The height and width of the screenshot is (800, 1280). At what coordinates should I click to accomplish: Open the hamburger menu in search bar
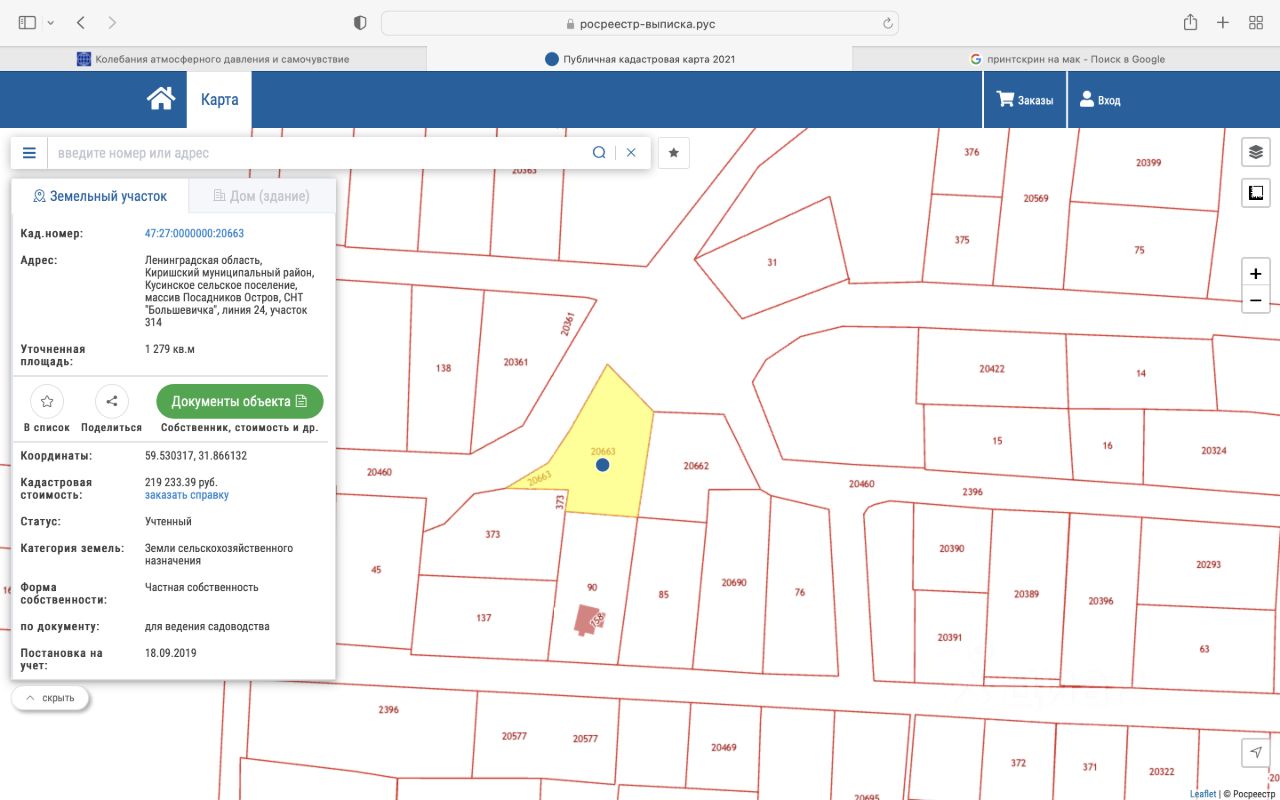click(x=29, y=153)
